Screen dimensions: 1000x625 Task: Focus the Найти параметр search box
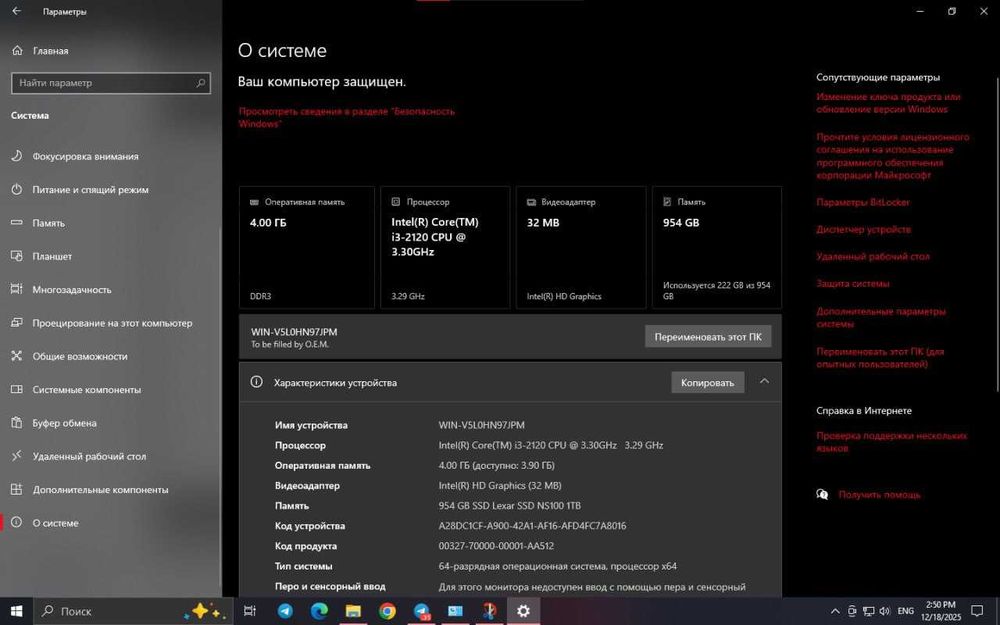pos(110,83)
